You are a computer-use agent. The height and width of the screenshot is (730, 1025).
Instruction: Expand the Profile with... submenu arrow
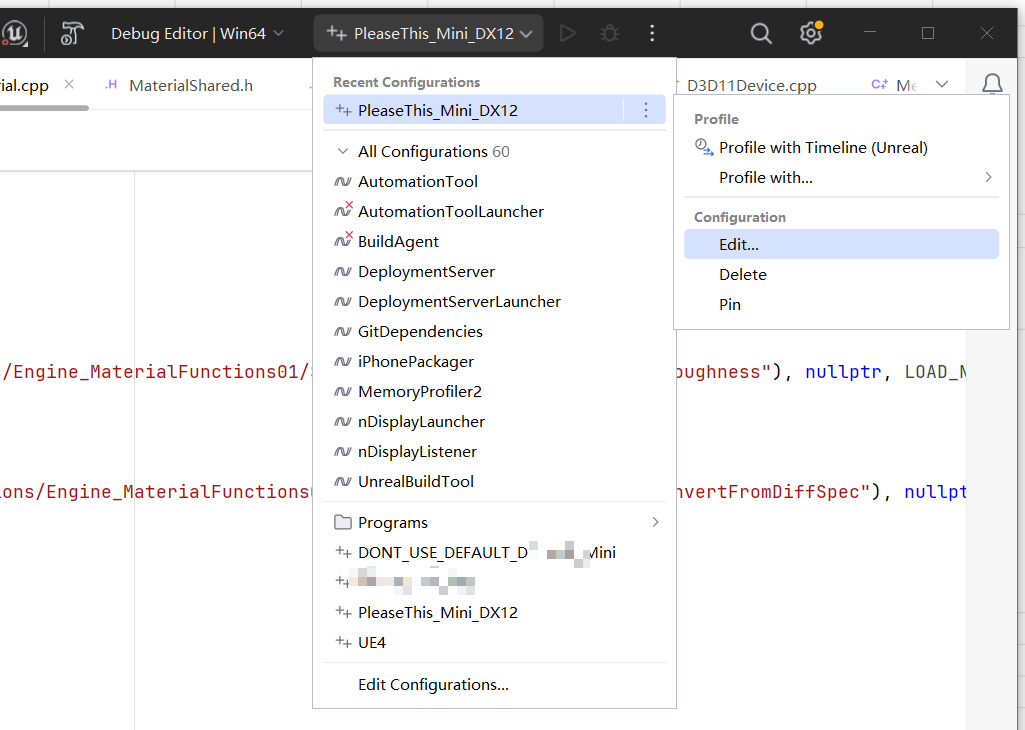[x=988, y=177]
